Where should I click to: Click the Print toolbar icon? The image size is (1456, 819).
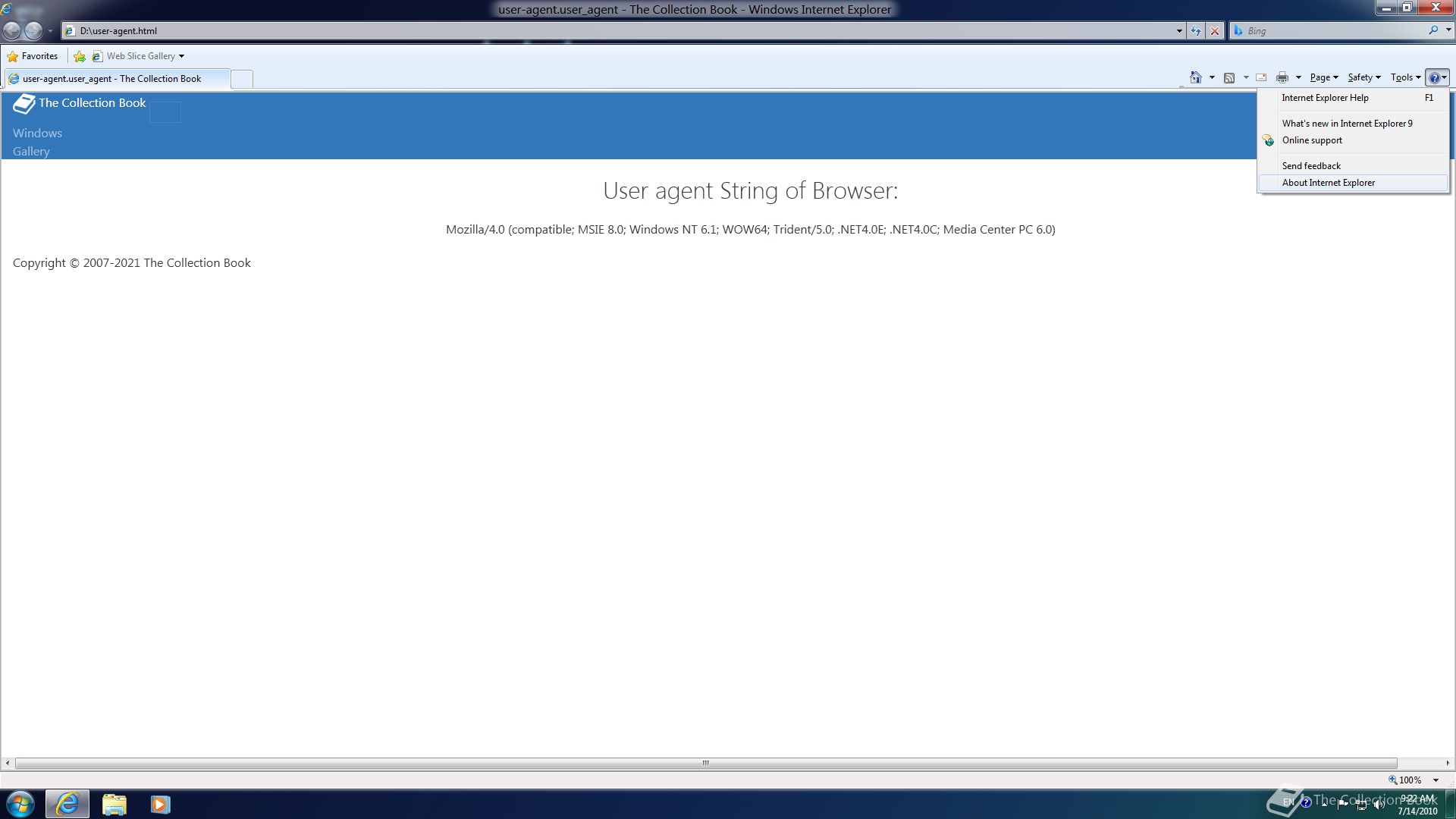click(1282, 77)
